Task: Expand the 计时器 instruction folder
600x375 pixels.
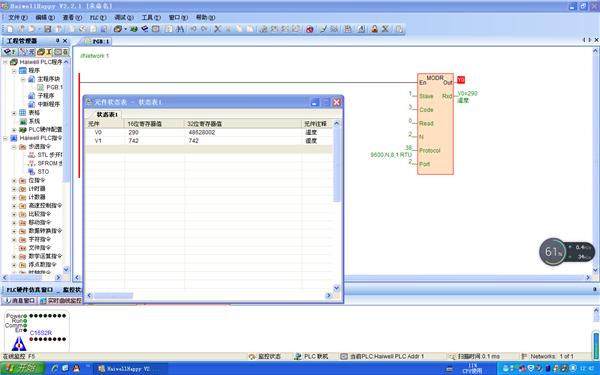Action: 14,189
